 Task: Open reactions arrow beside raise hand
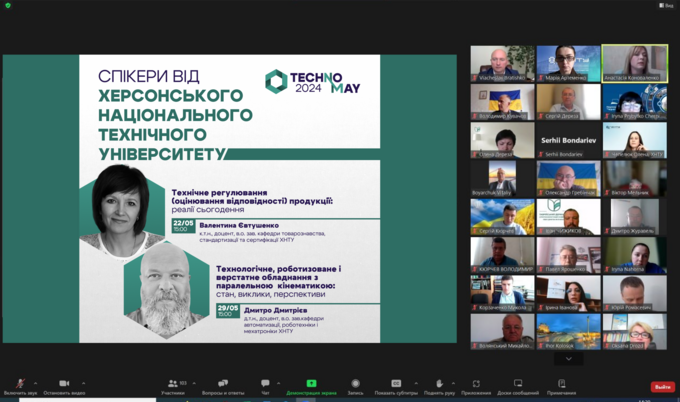pos(454,383)
